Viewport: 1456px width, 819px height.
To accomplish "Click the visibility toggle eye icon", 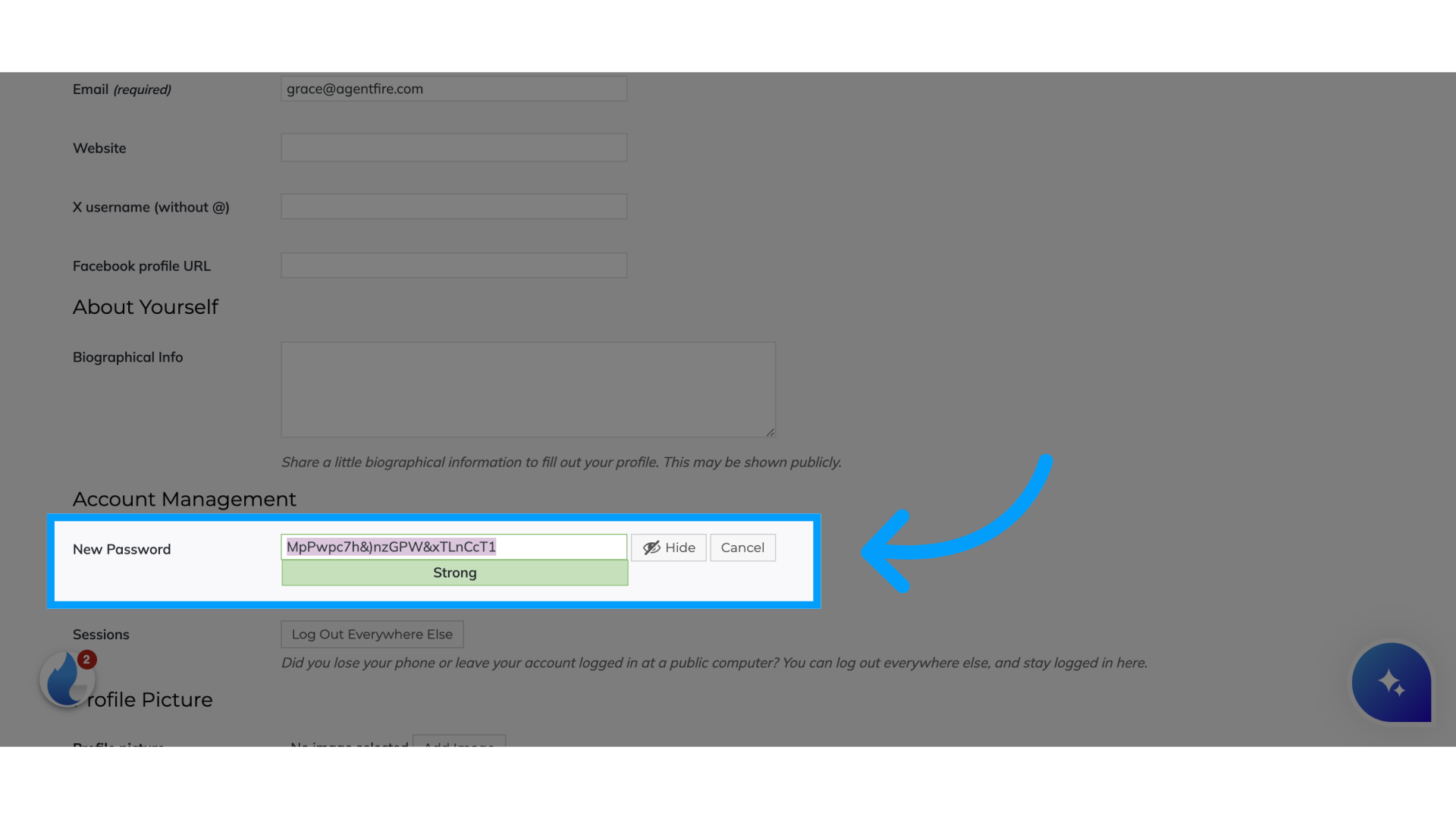I will [650, 547].
